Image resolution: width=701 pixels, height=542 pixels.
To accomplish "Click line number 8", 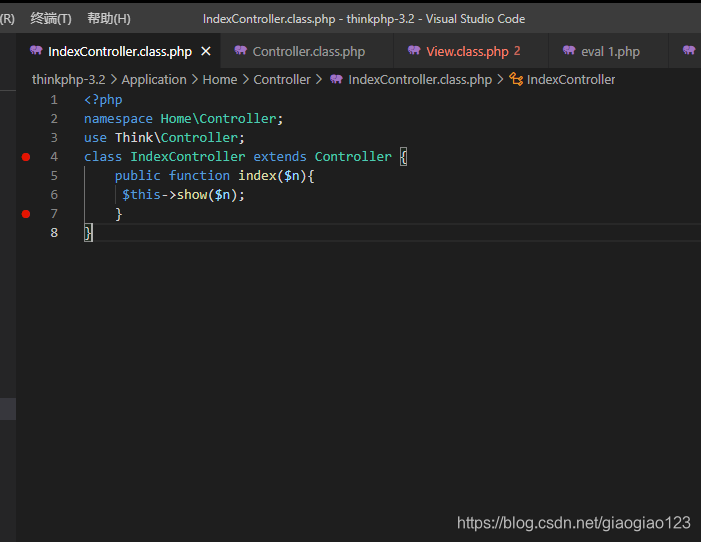I will pyautogui.click(x=54, y=233).
